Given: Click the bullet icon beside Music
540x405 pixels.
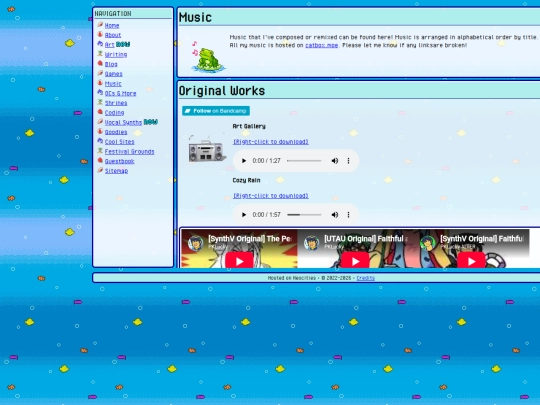Looking at the screenshot, I should [100, 83].
